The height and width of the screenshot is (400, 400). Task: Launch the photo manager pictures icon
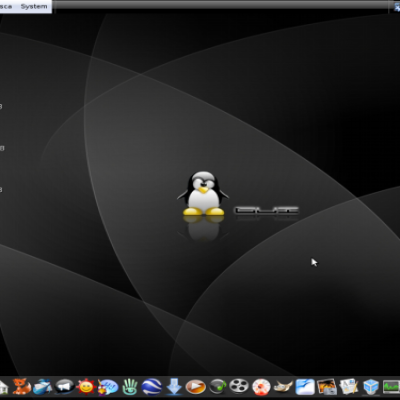coord(327,387)
